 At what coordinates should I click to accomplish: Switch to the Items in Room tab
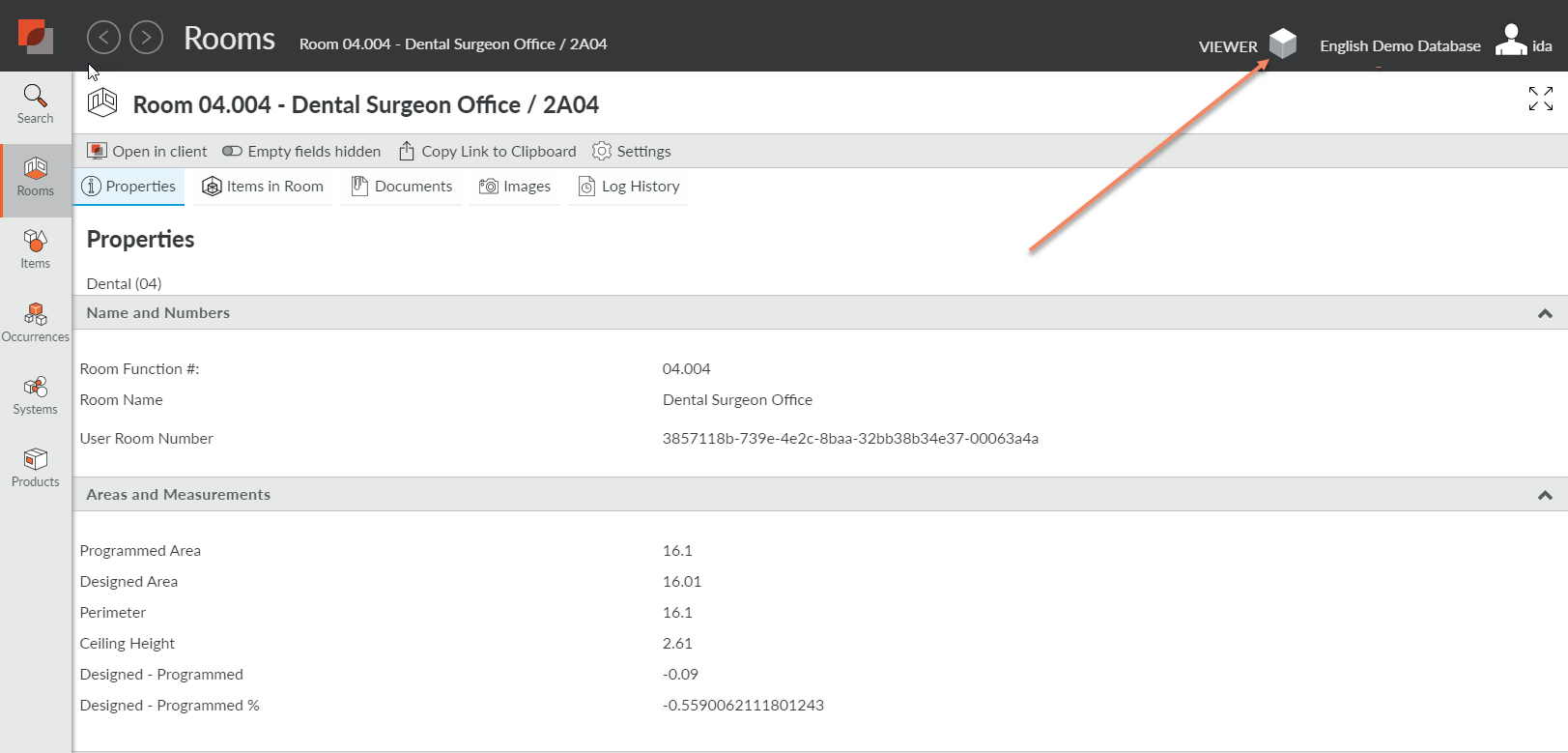click(263, 187)
